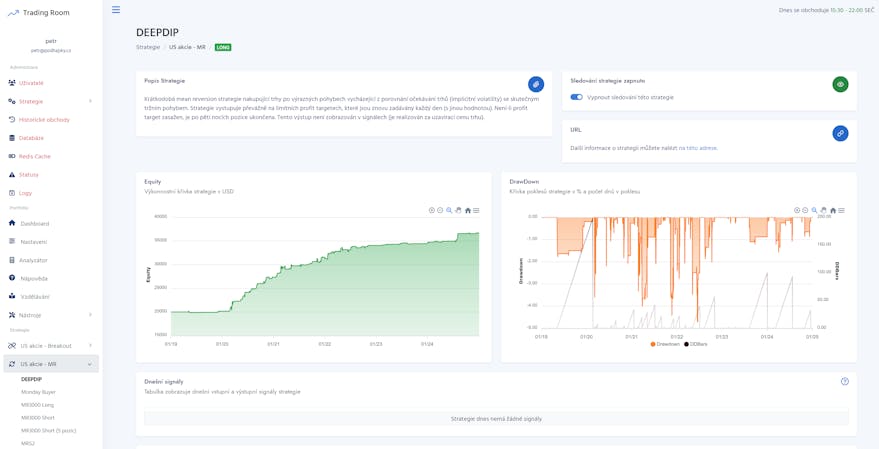
Task: Click help question mark icon in Dnešní signály
Action: click(845, 381)
